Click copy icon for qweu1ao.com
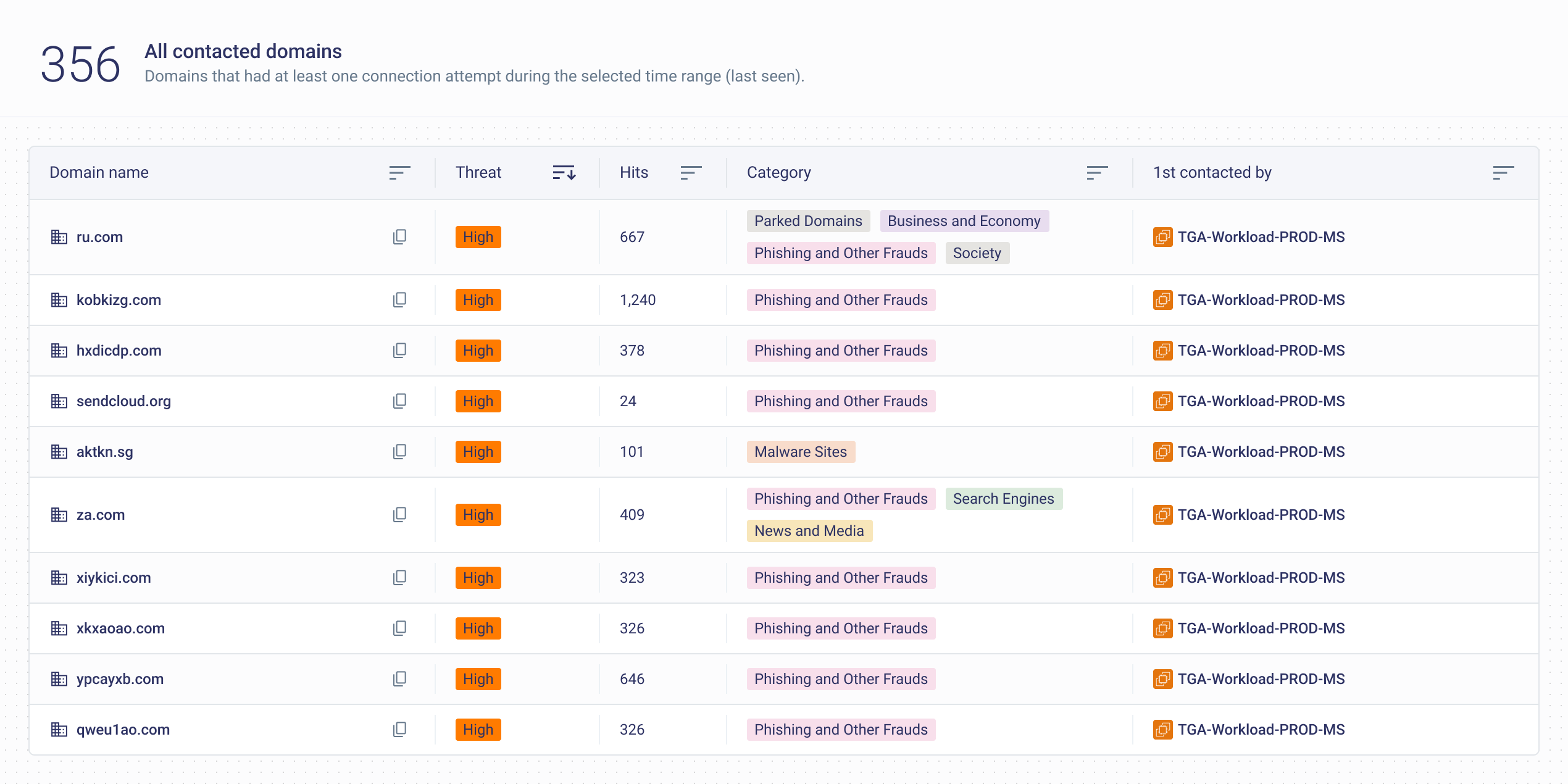Image resolution: width=1568 pixels, height=784 pixels. coord(399,730)
